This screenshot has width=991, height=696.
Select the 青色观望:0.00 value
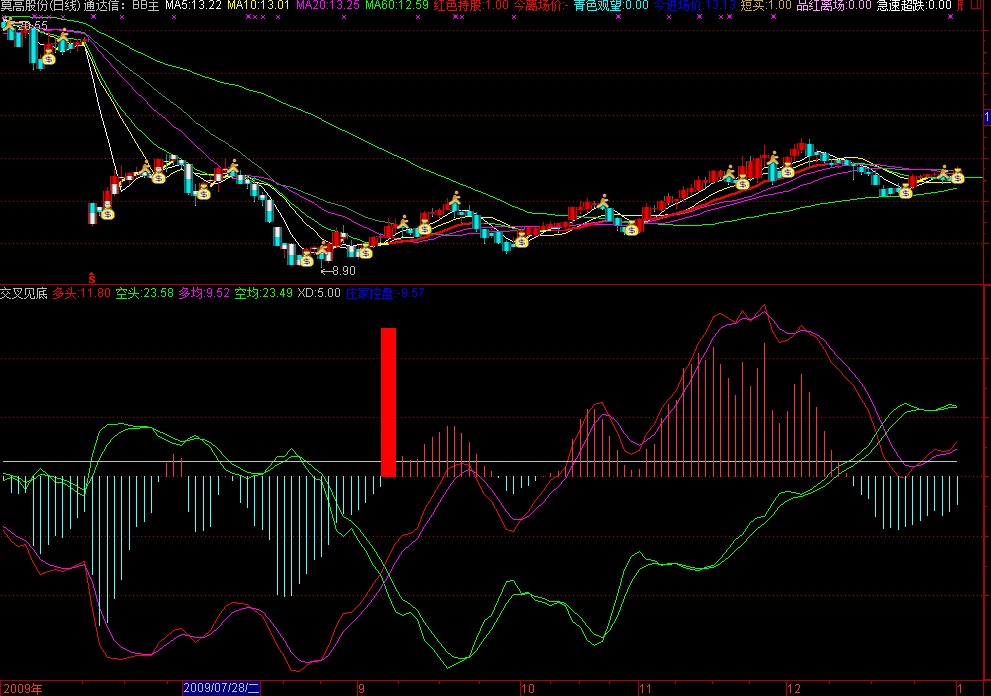(x=611, y=6)
